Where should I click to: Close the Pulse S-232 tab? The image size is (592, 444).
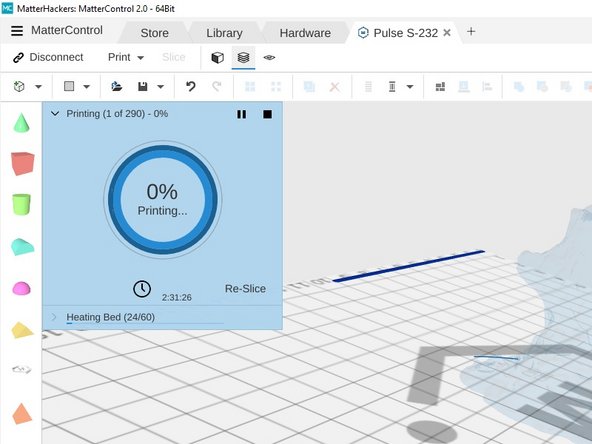[x=447, y=33]
